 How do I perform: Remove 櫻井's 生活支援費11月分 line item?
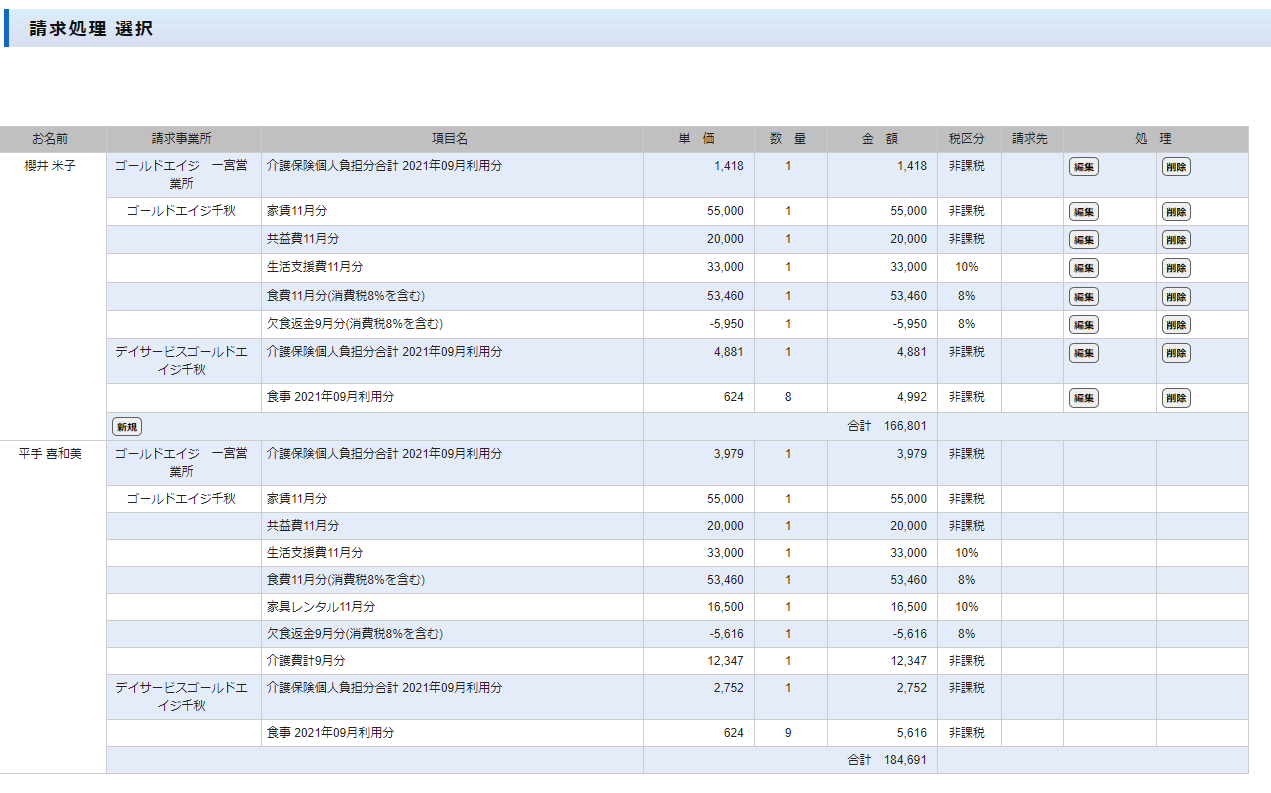(1175, 268)
